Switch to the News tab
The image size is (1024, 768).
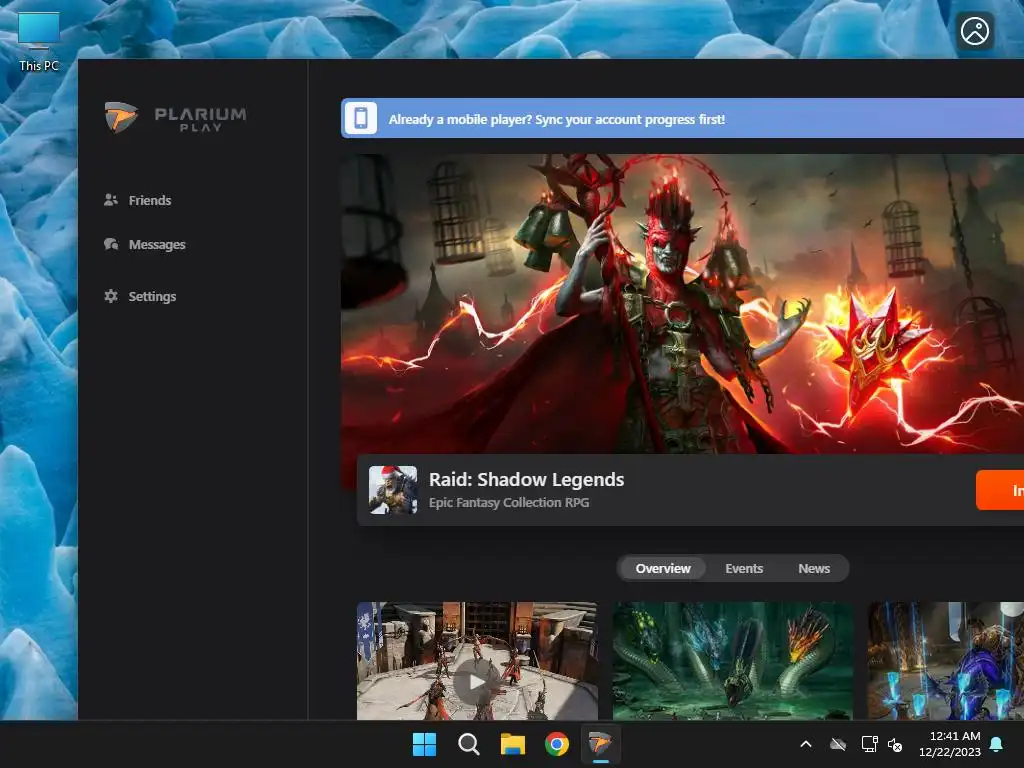point(814,568)
